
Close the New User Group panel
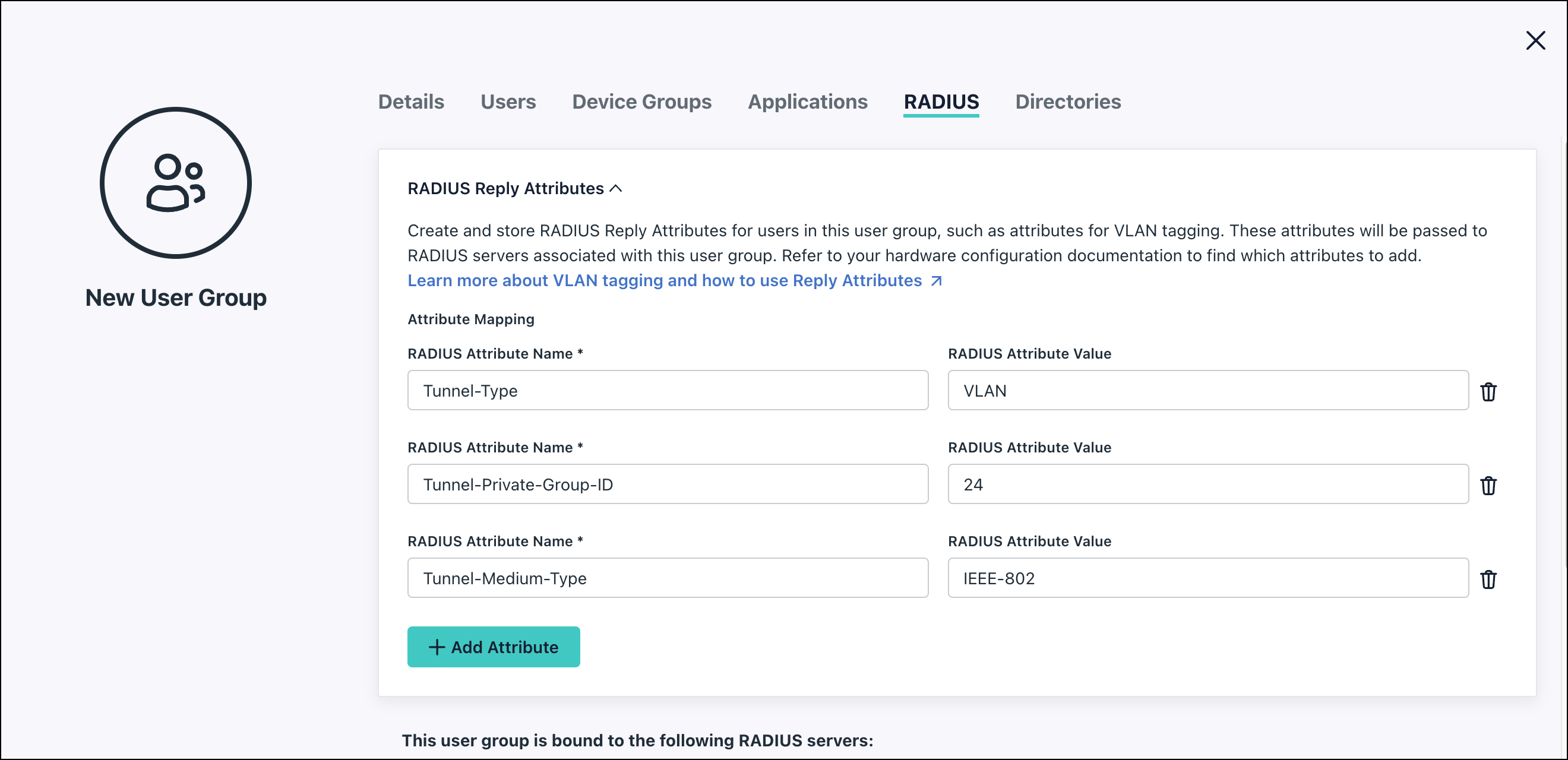coord(1535,41)
